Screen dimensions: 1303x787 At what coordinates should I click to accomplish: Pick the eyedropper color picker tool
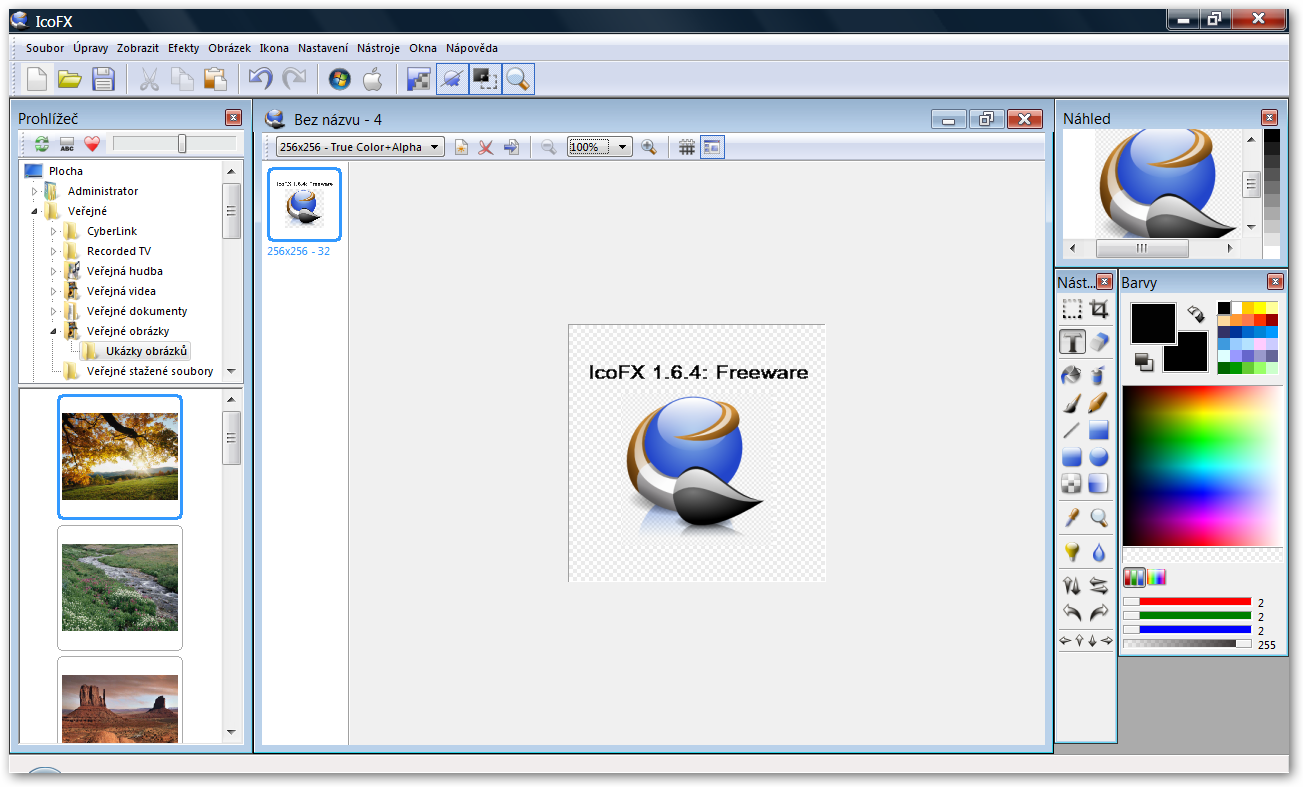tap(1072, 517)
